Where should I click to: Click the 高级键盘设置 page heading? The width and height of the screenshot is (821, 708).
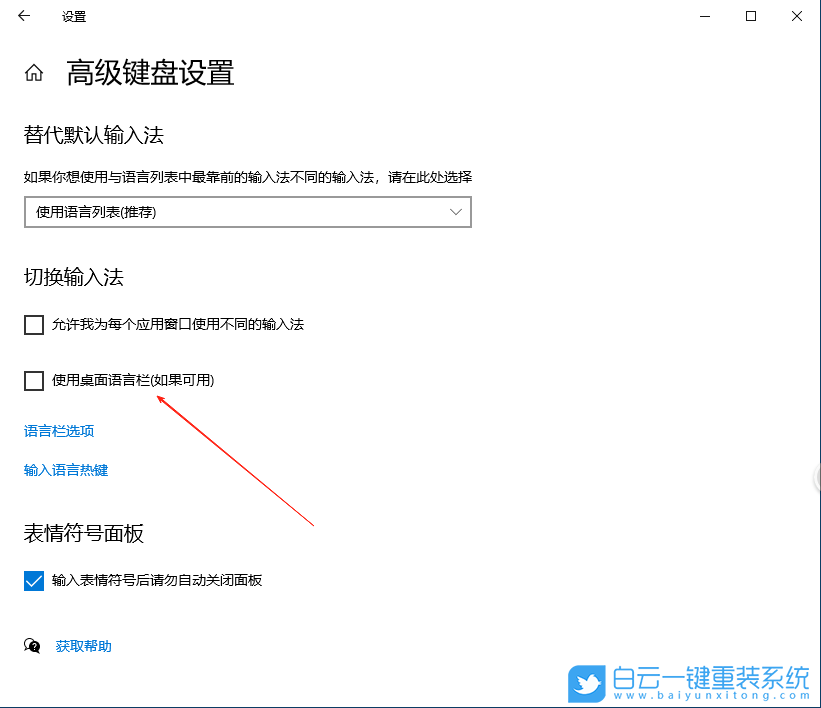click(148, 73)
